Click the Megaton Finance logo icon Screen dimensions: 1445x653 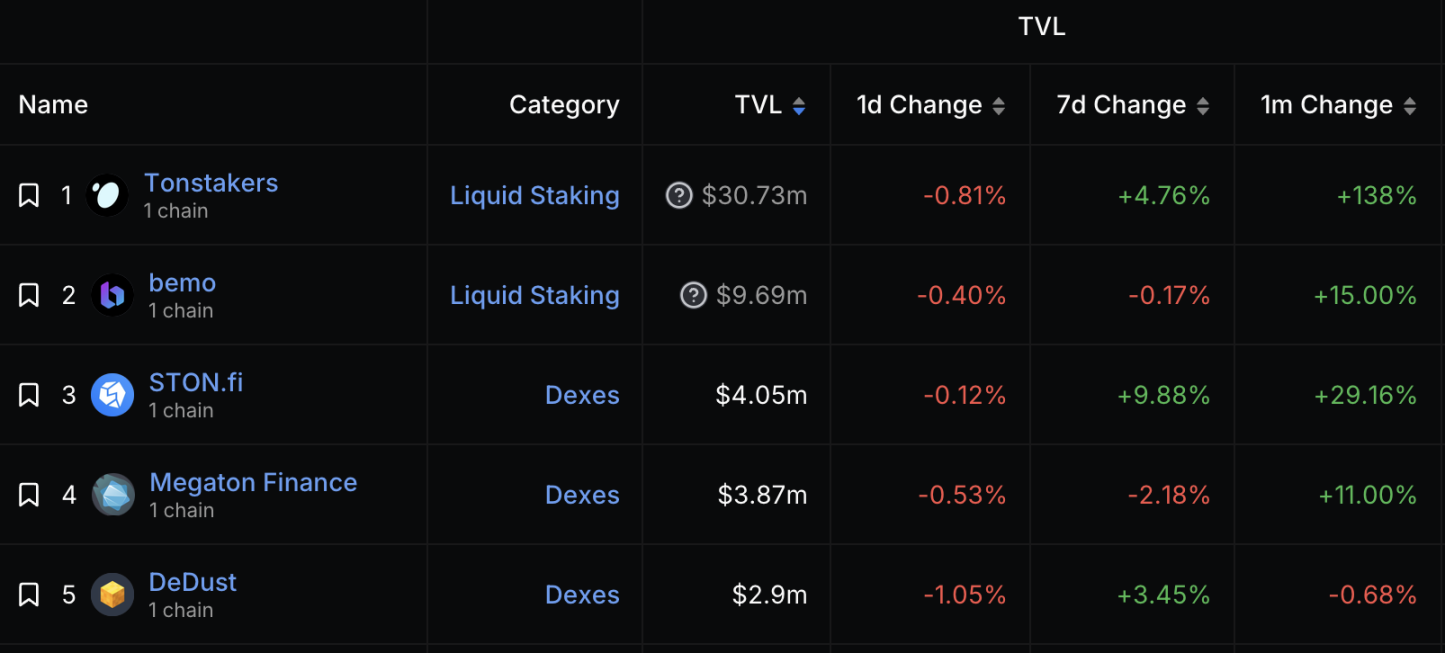click(x=112, y=495)
